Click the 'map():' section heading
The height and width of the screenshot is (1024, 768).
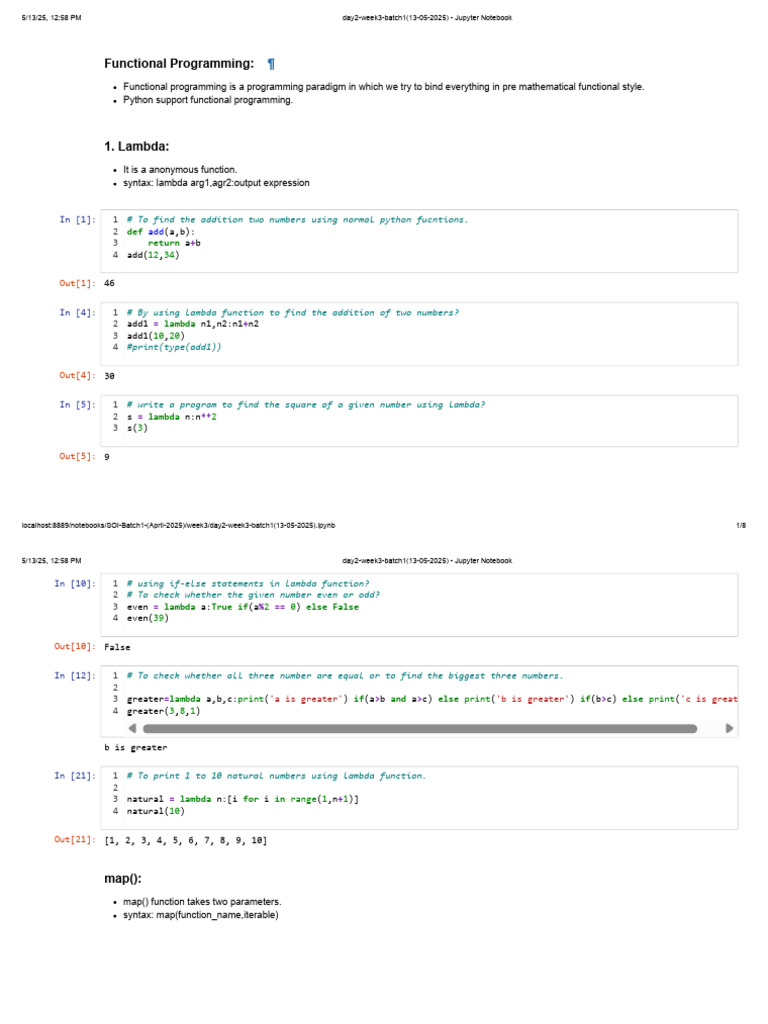123,878
